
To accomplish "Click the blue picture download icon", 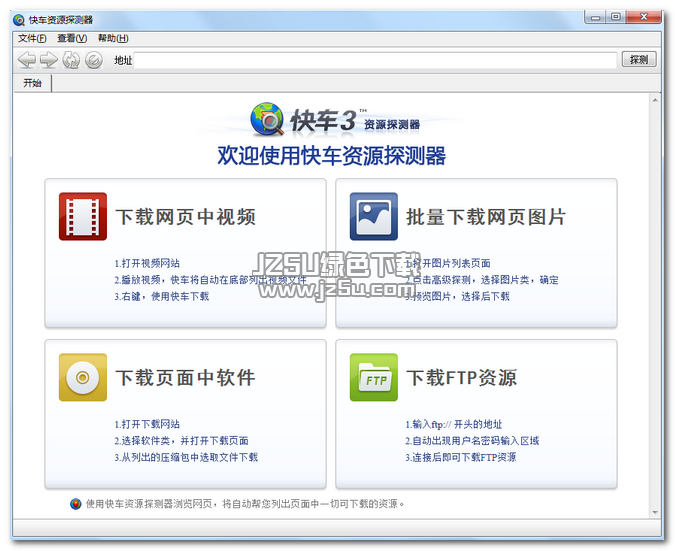I will tap(374, 217).
